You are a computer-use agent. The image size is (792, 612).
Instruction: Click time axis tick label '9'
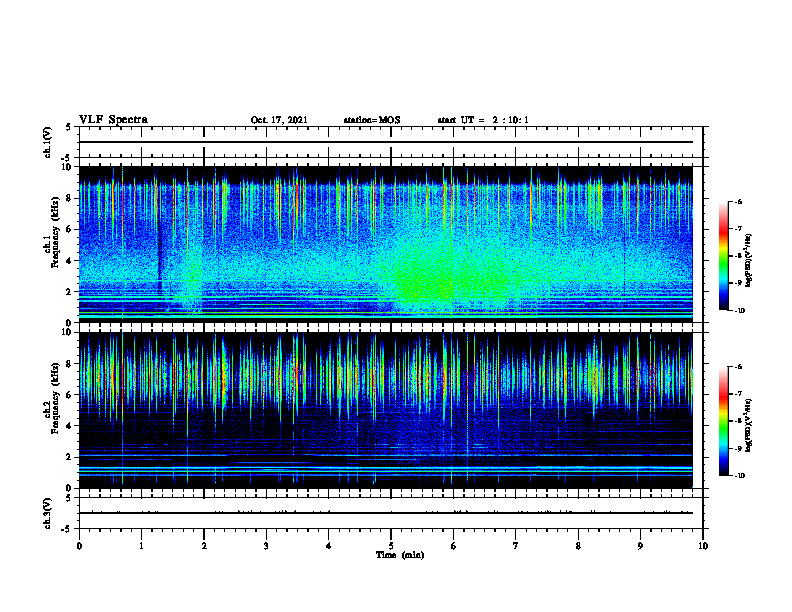[640, 546]
